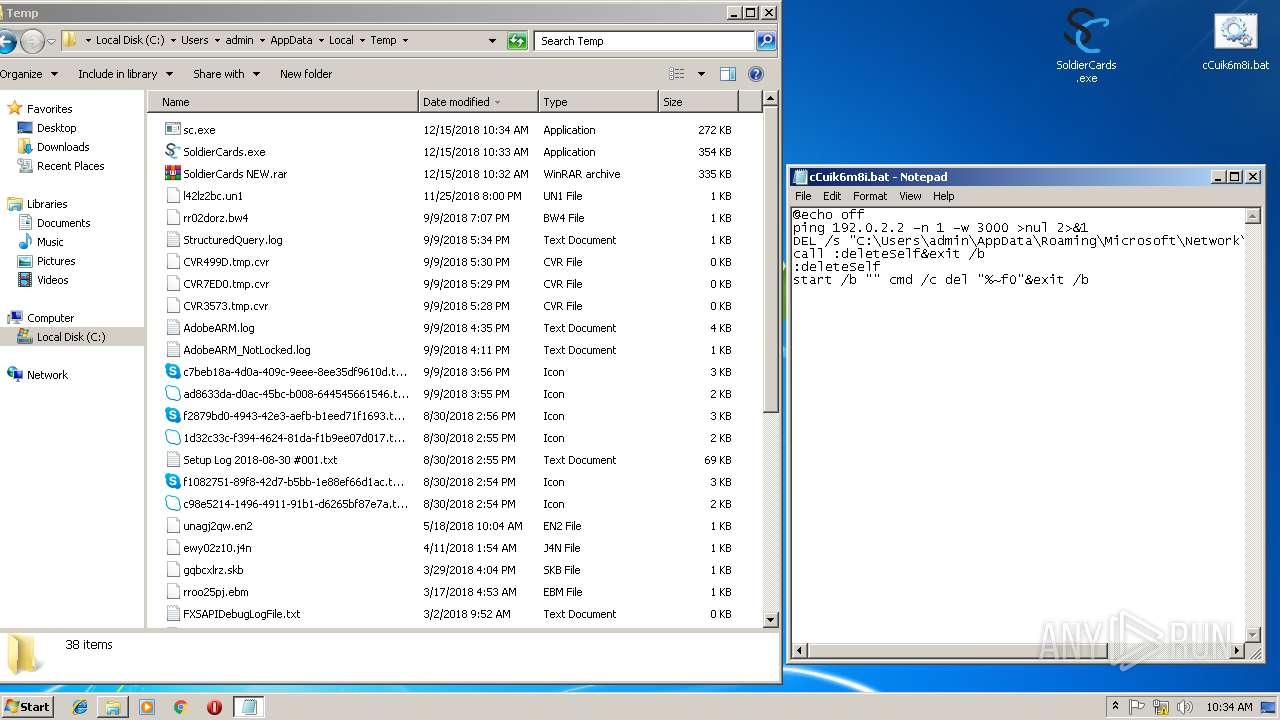Viewport: 1280px width, 720px height.
Task: Open cCuik6m8i.bat desktop icon
Action: pyautogui.click(x=1235, y=43)
